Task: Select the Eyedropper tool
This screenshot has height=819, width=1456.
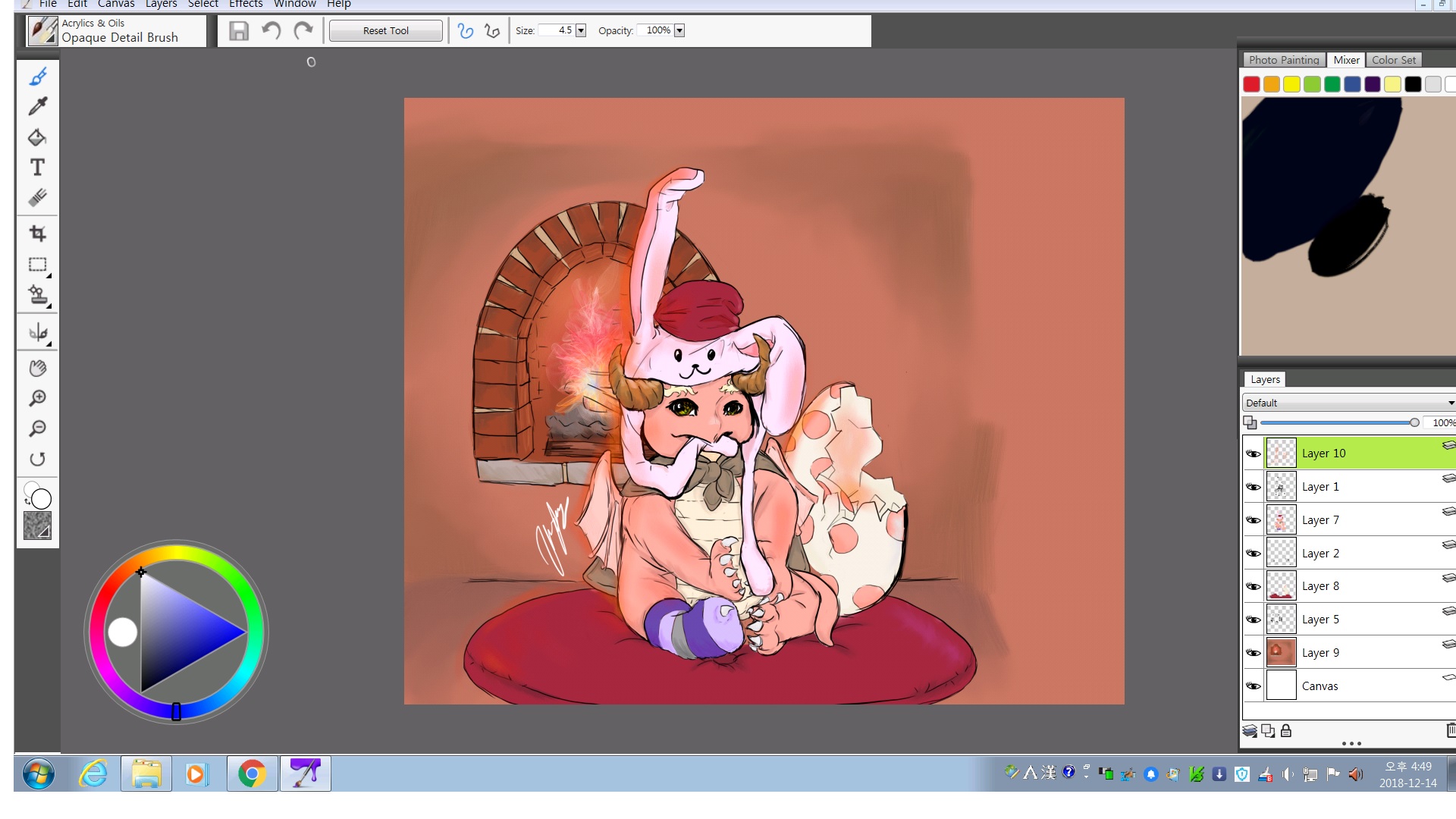Action: tap(38, 106)
